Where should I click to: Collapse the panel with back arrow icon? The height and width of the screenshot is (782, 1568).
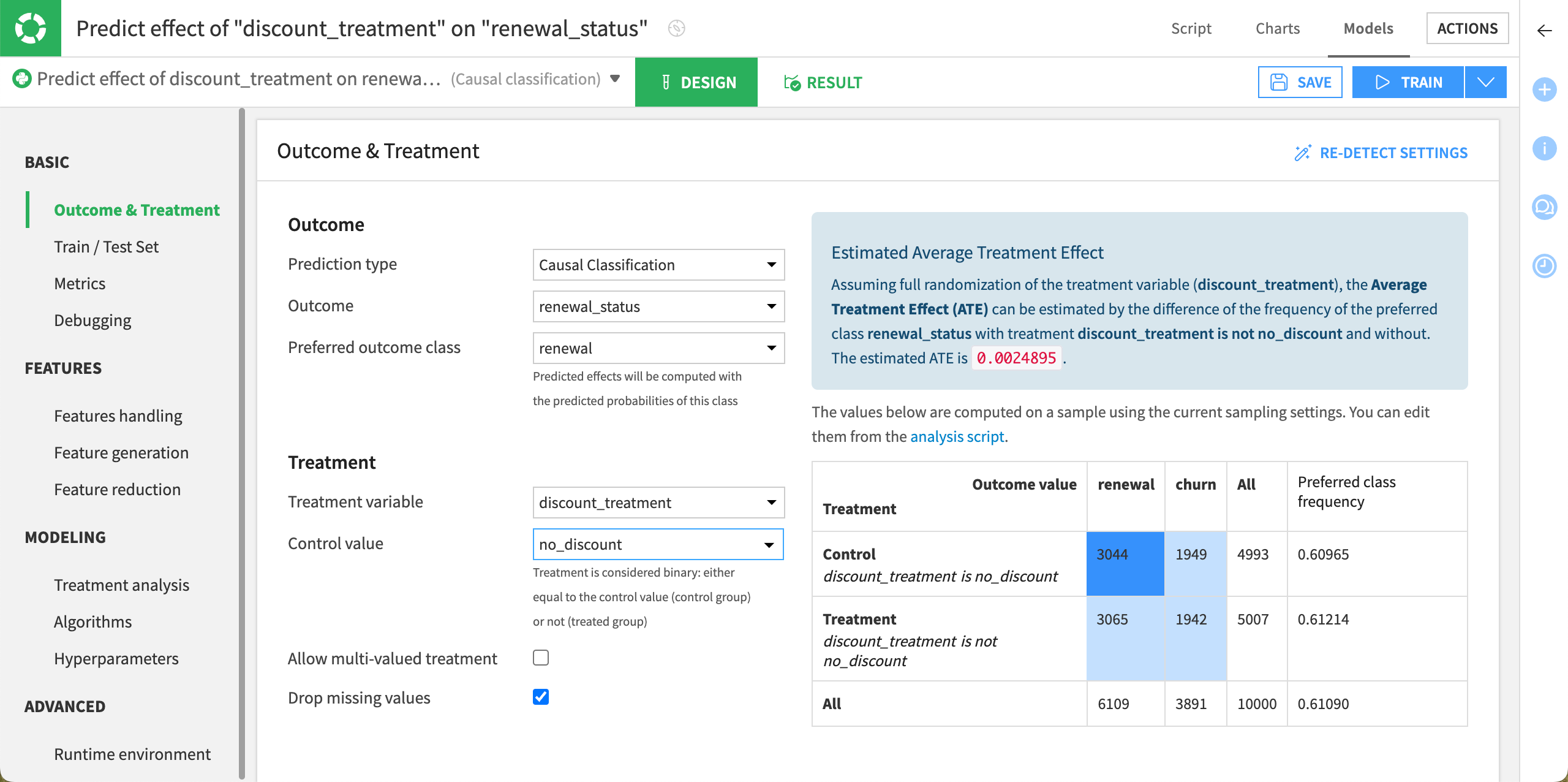(x=1543, y=31)
